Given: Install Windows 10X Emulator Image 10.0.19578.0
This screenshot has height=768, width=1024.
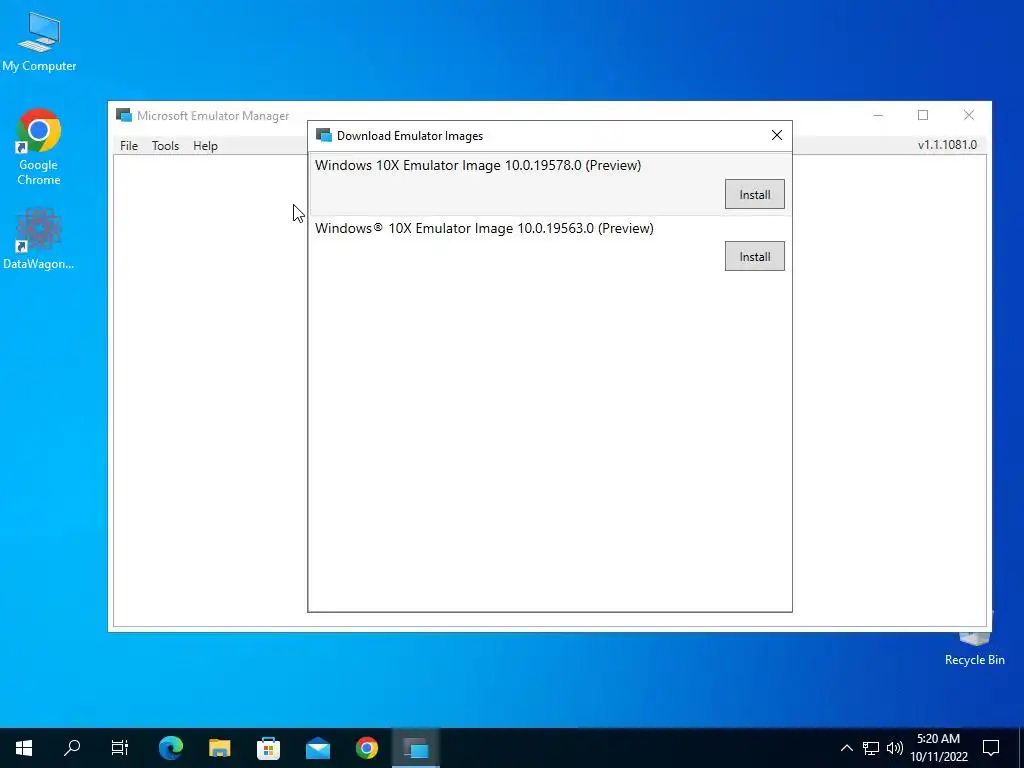Looking at the screenshot, I should pyautogui.click(x=754, y=195).
